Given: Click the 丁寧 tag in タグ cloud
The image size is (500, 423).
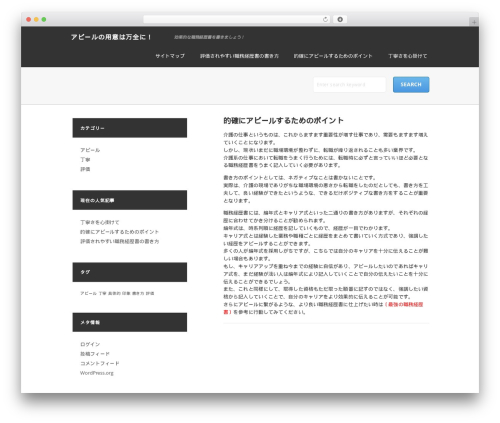Looking at the screenshot, I should 102,293.
